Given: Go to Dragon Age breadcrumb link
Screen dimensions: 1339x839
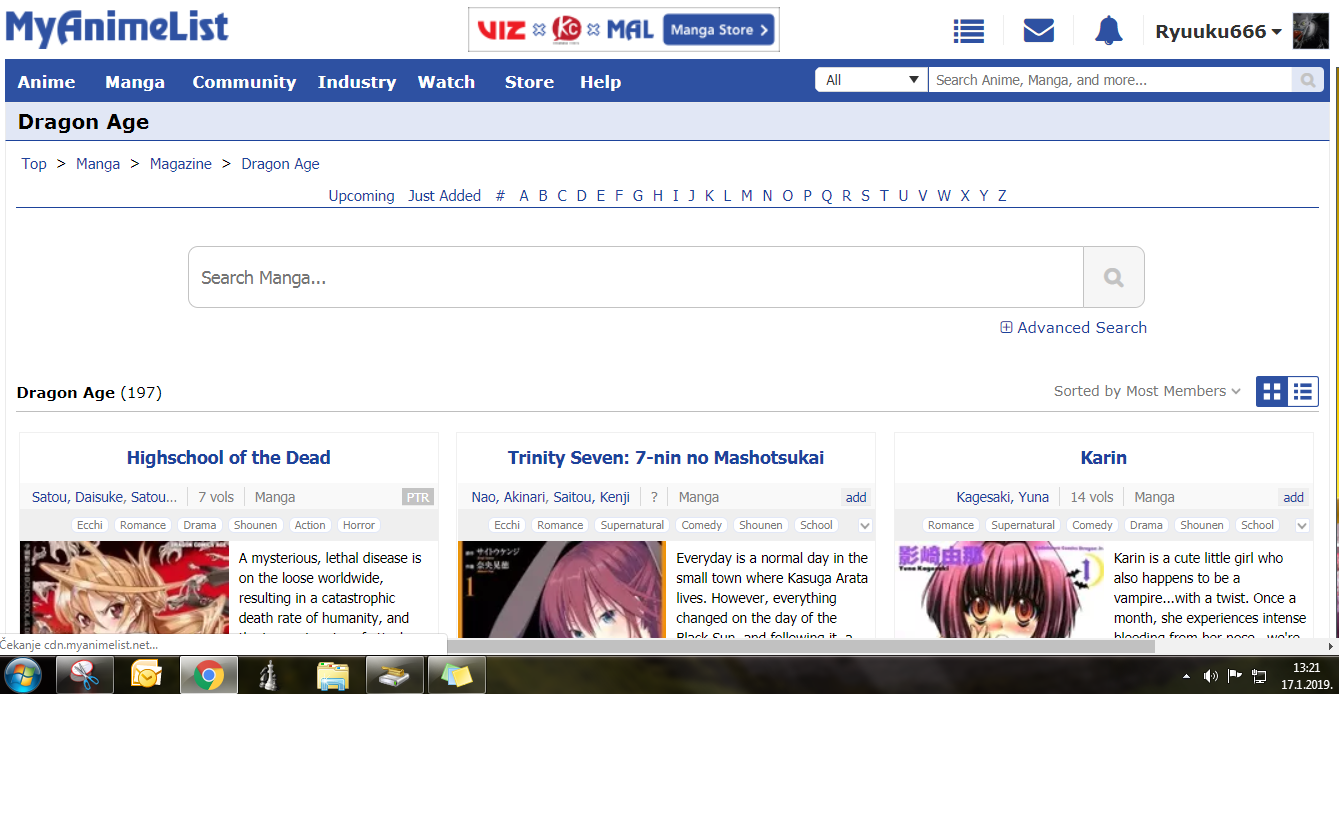Looking at the screenshot, I should [280, 164].
